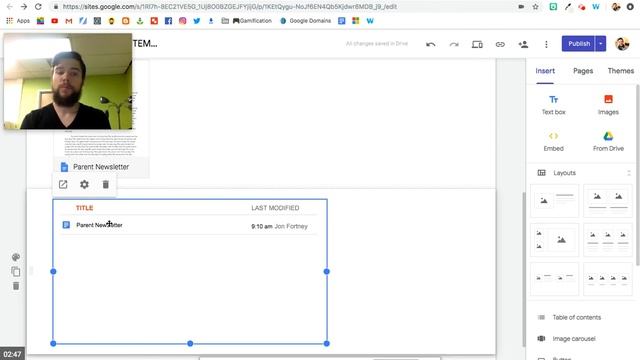Insert a Text box

tap(553, 105)
